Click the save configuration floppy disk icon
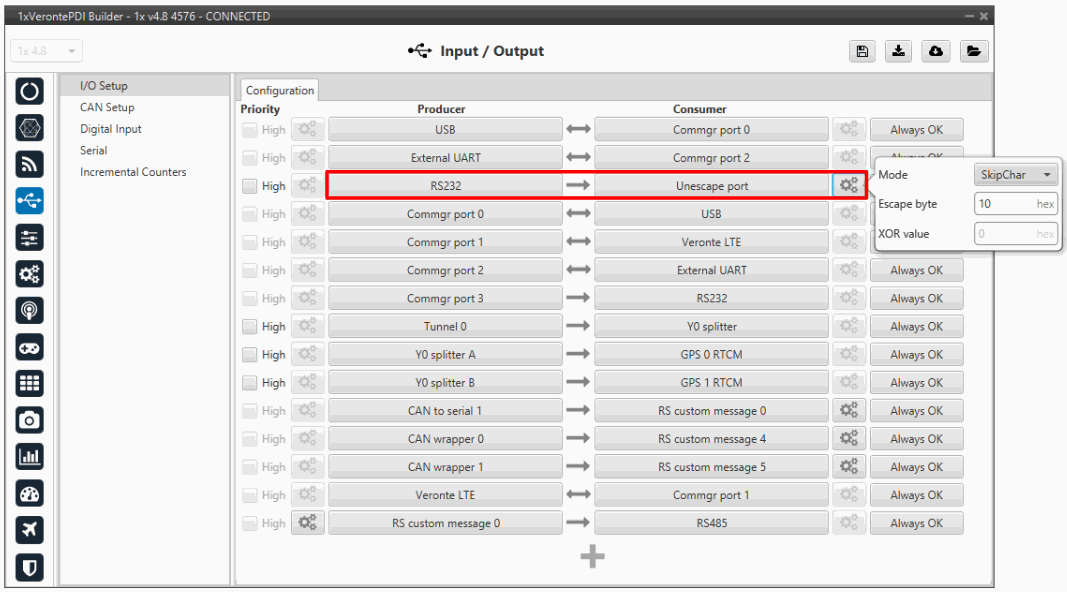Viewport: 1067px width, 592px height. (861, 52)
